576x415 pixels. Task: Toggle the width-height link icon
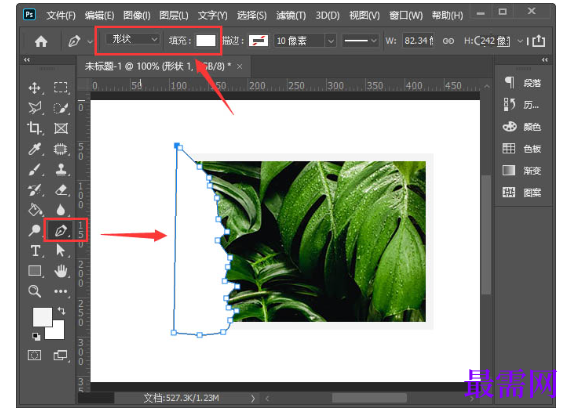click(448, 41)
